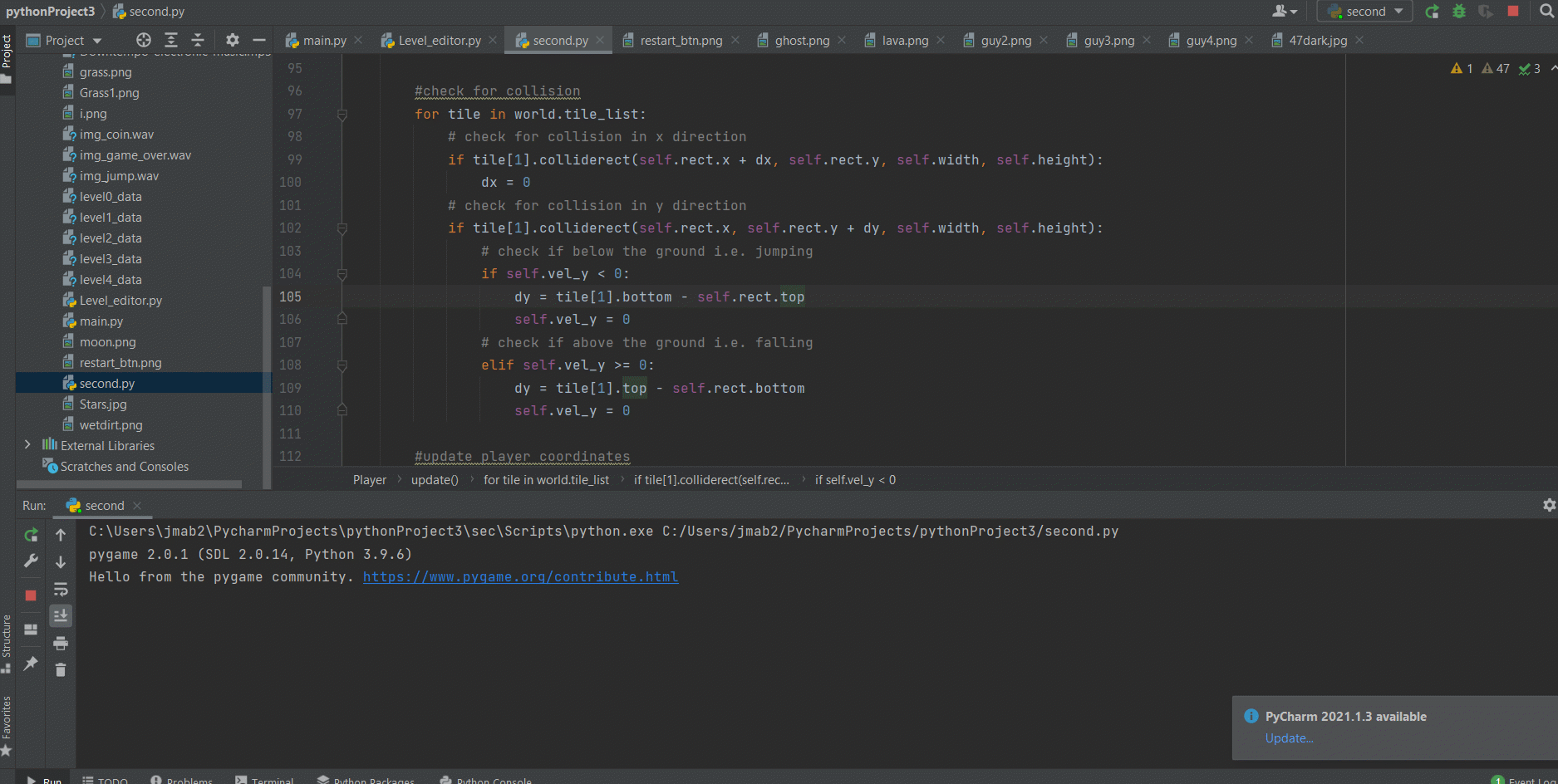This screenshot has height=784, width=1558.
Task: Select Level_editor.py in Project tree
Action: 120,301
